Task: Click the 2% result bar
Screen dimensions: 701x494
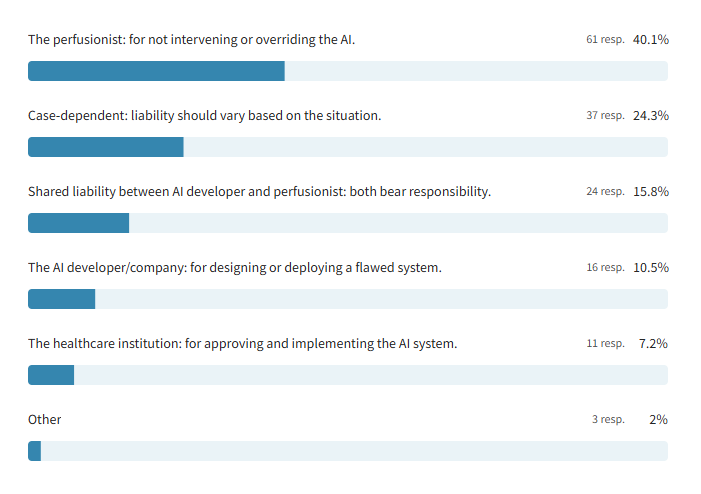Action: [347, 451]
